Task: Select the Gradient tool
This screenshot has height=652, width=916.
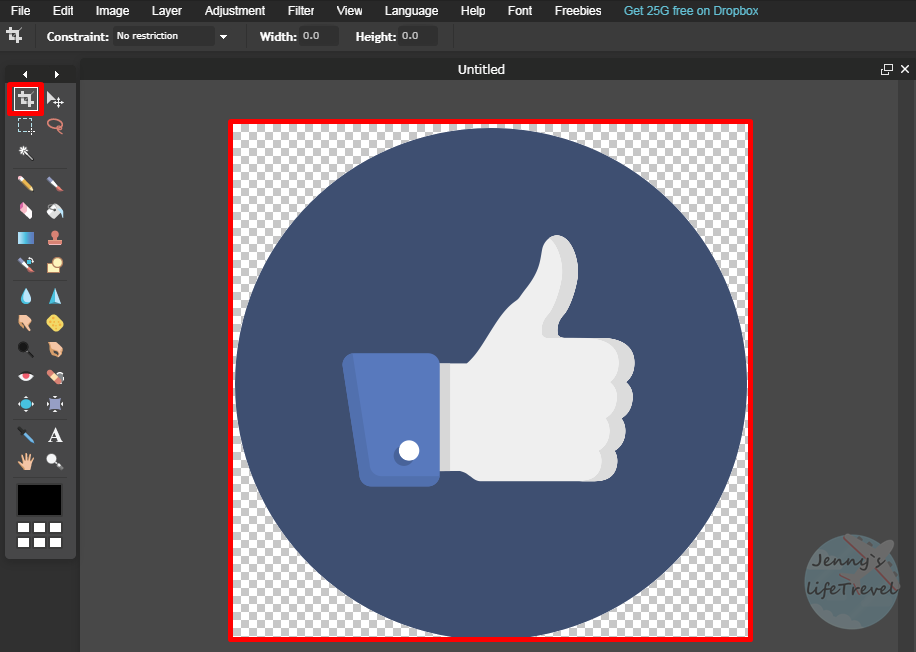Action: (x=26, y=238)
